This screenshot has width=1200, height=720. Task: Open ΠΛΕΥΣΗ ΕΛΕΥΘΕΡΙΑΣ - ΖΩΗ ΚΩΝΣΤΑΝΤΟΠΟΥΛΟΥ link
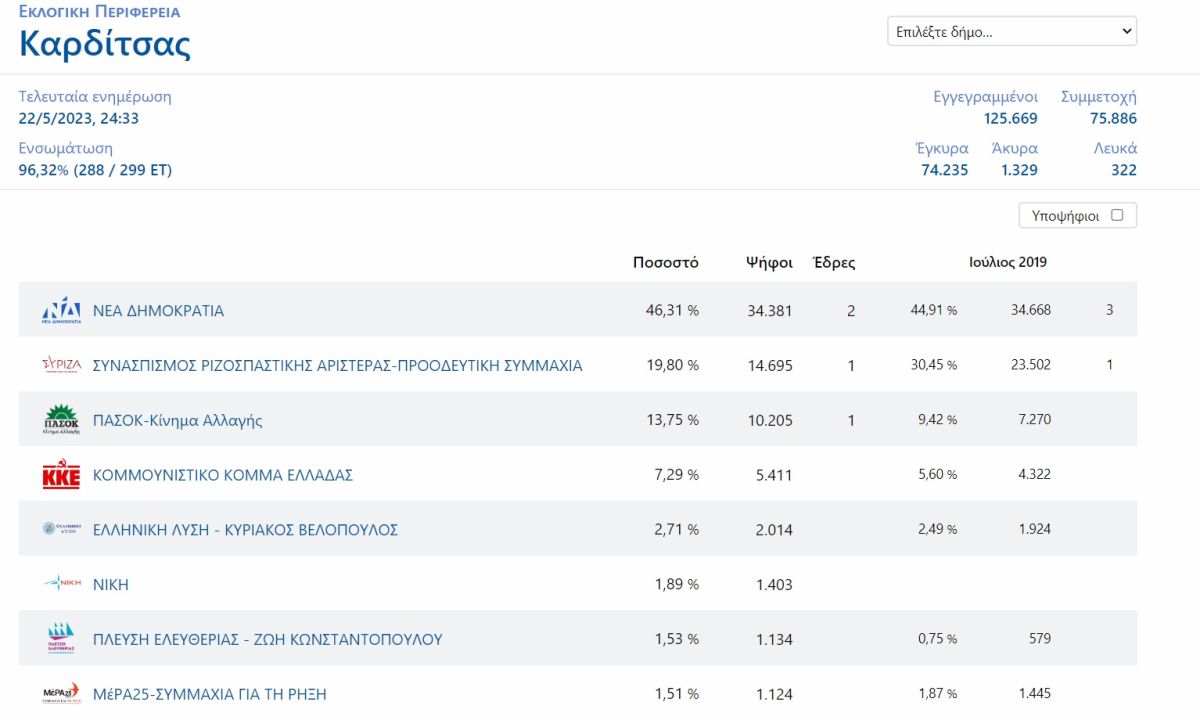[267, 639]
